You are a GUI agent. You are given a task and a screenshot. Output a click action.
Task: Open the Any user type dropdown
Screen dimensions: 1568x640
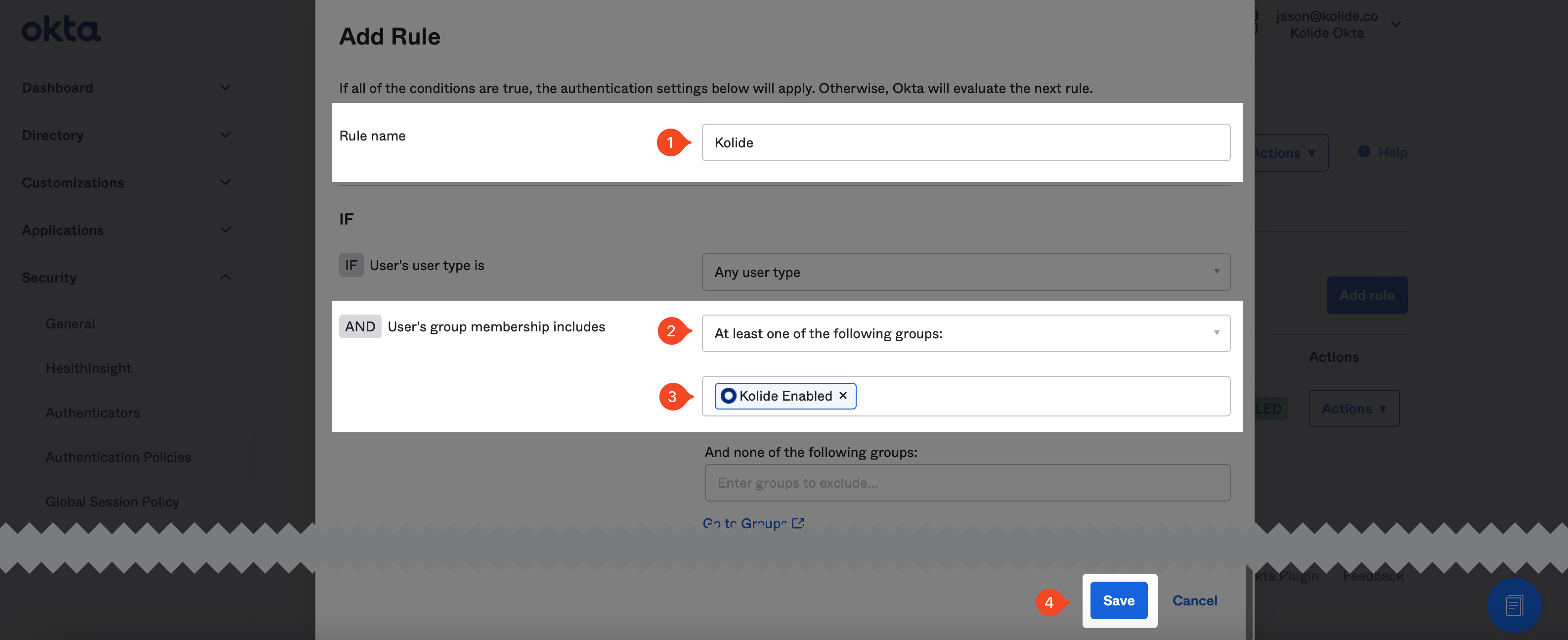(966, 272)
